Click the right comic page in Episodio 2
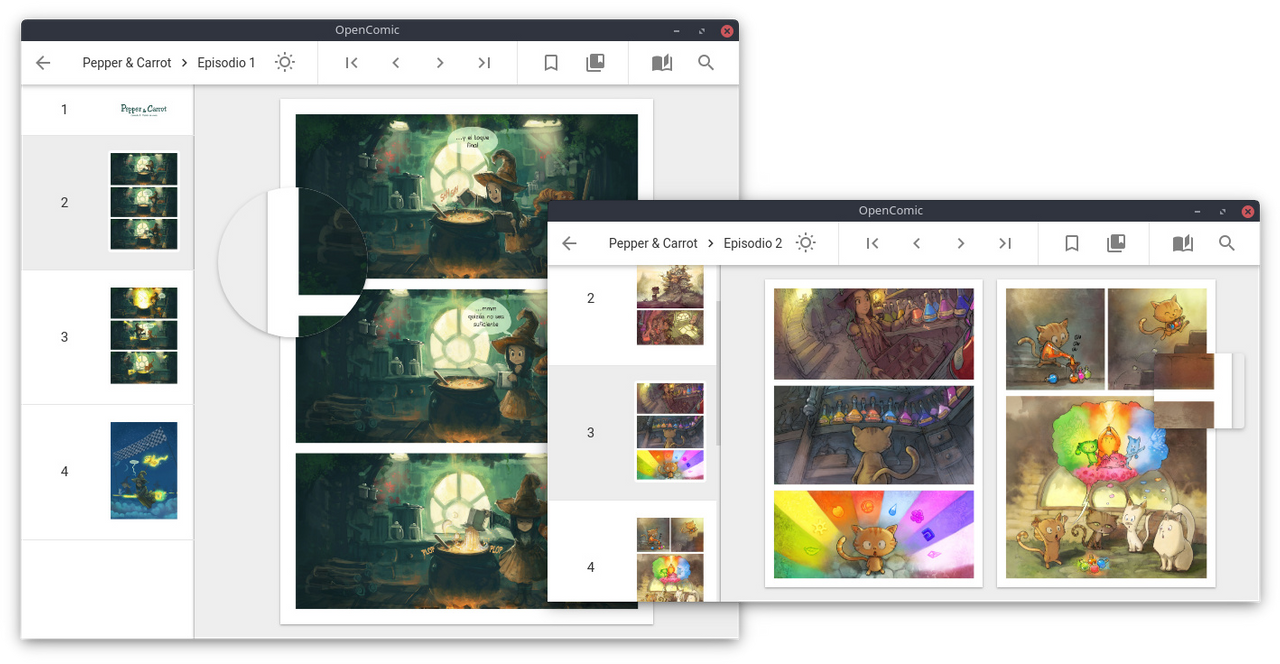The width and height of the screenshot is (1280, 664). [x=1106, y=433]
